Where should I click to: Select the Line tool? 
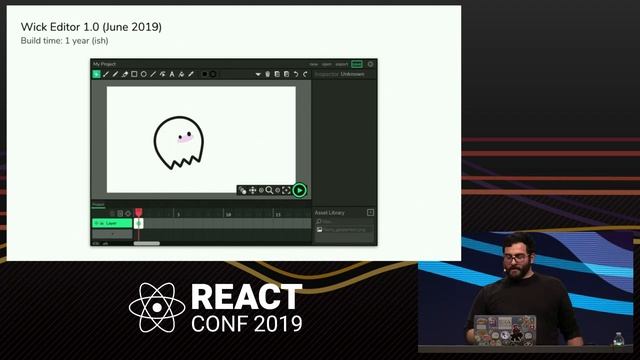pyautogui.click(x=153, y=74)
